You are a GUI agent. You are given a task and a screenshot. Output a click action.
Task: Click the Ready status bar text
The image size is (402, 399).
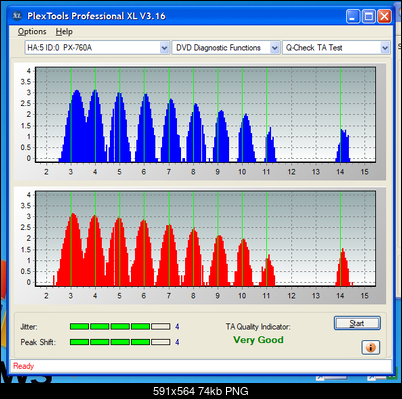tap(24, 366)
